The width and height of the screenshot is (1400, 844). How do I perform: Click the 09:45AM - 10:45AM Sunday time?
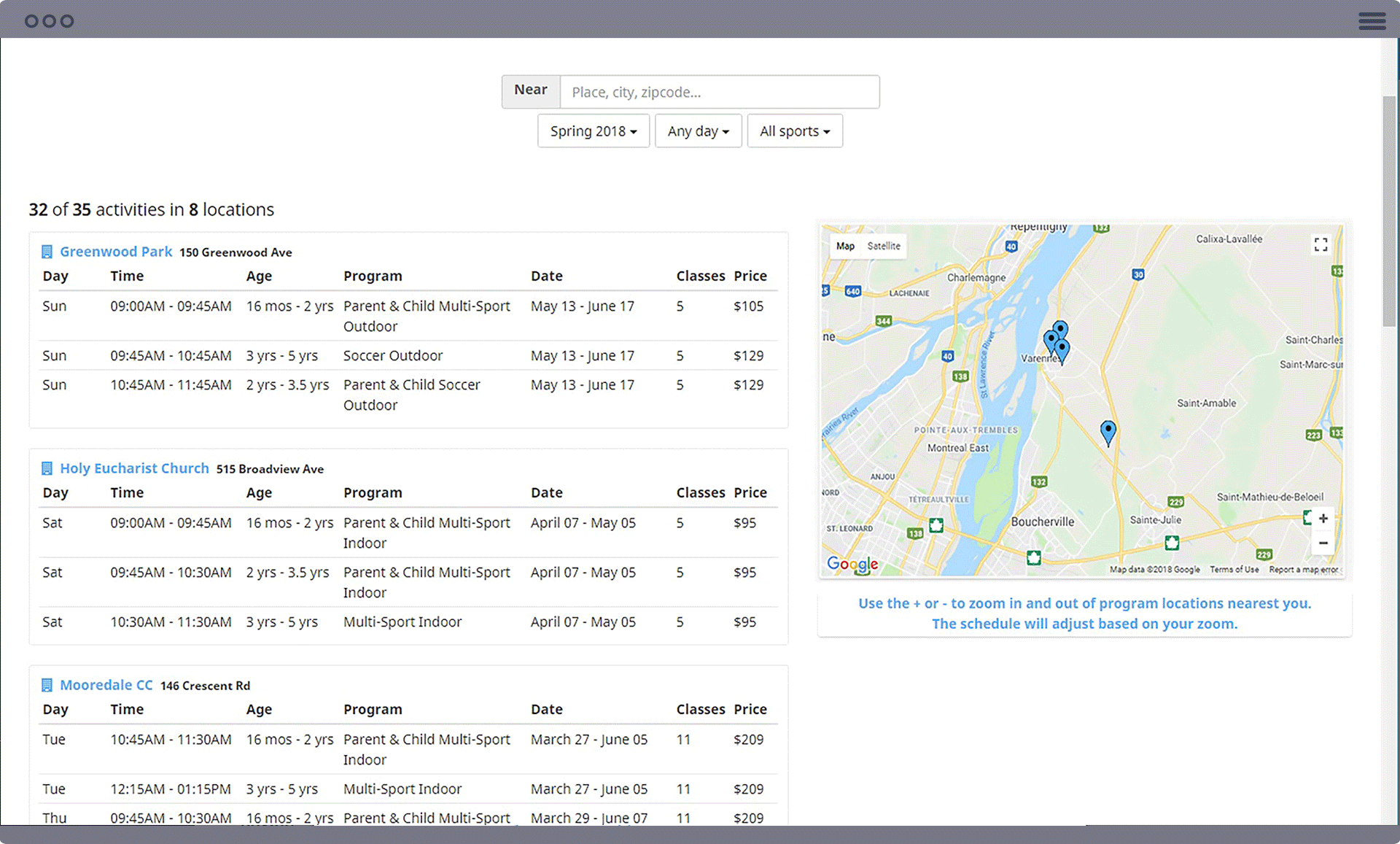(171, 356)
